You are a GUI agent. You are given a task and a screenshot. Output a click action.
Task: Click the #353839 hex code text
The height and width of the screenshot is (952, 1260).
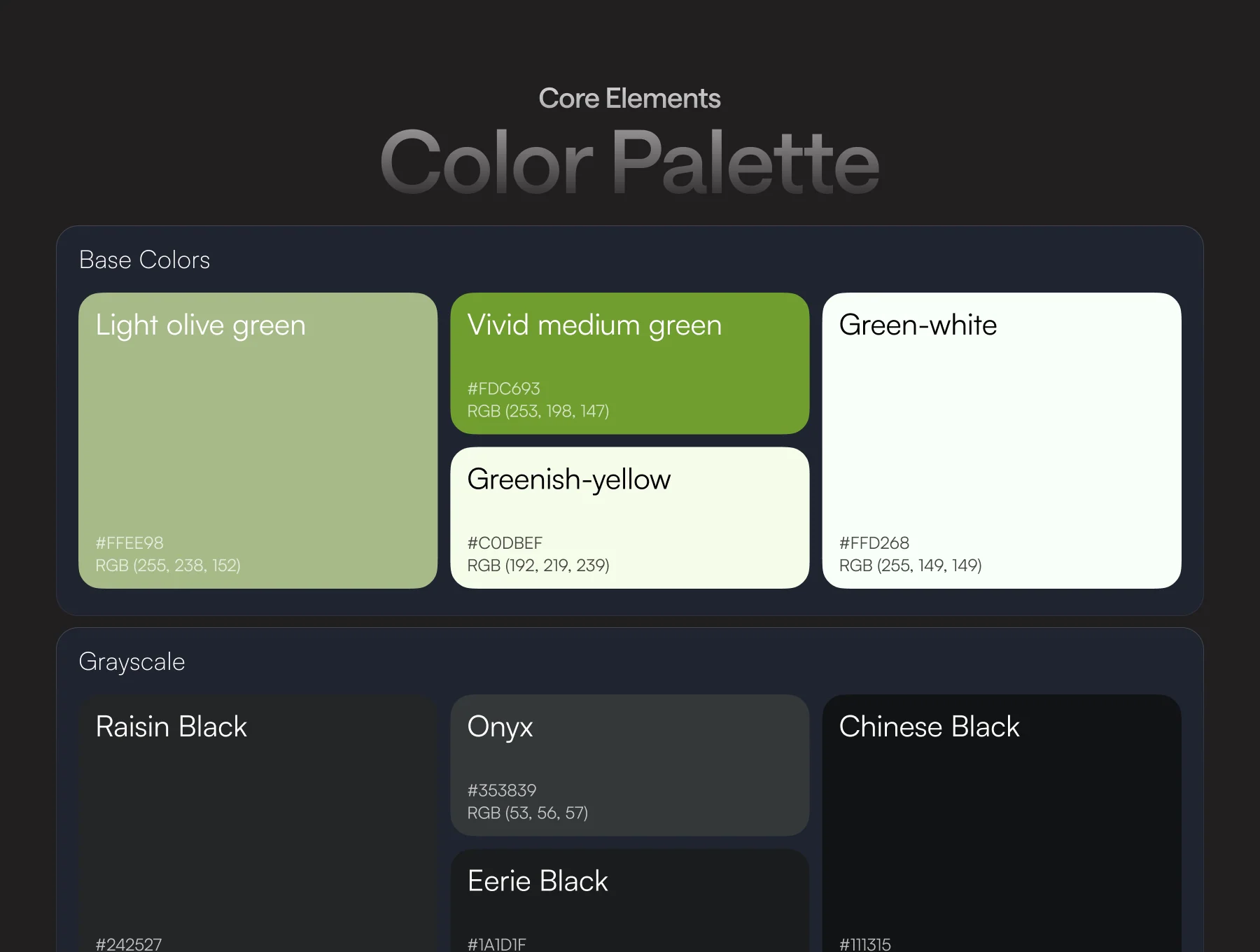(x=502, y=790)
